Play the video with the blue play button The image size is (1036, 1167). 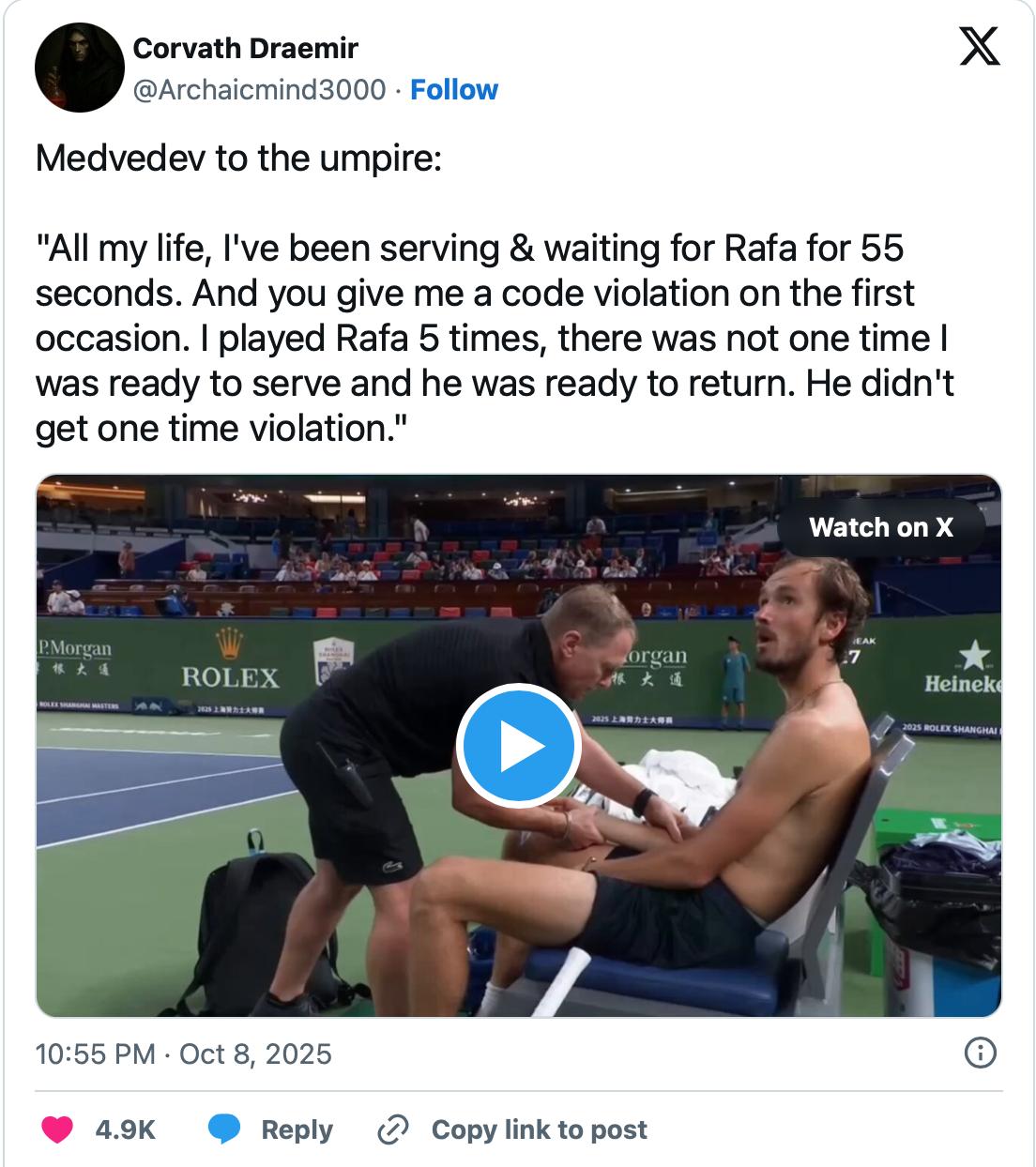tap(518, 747)
